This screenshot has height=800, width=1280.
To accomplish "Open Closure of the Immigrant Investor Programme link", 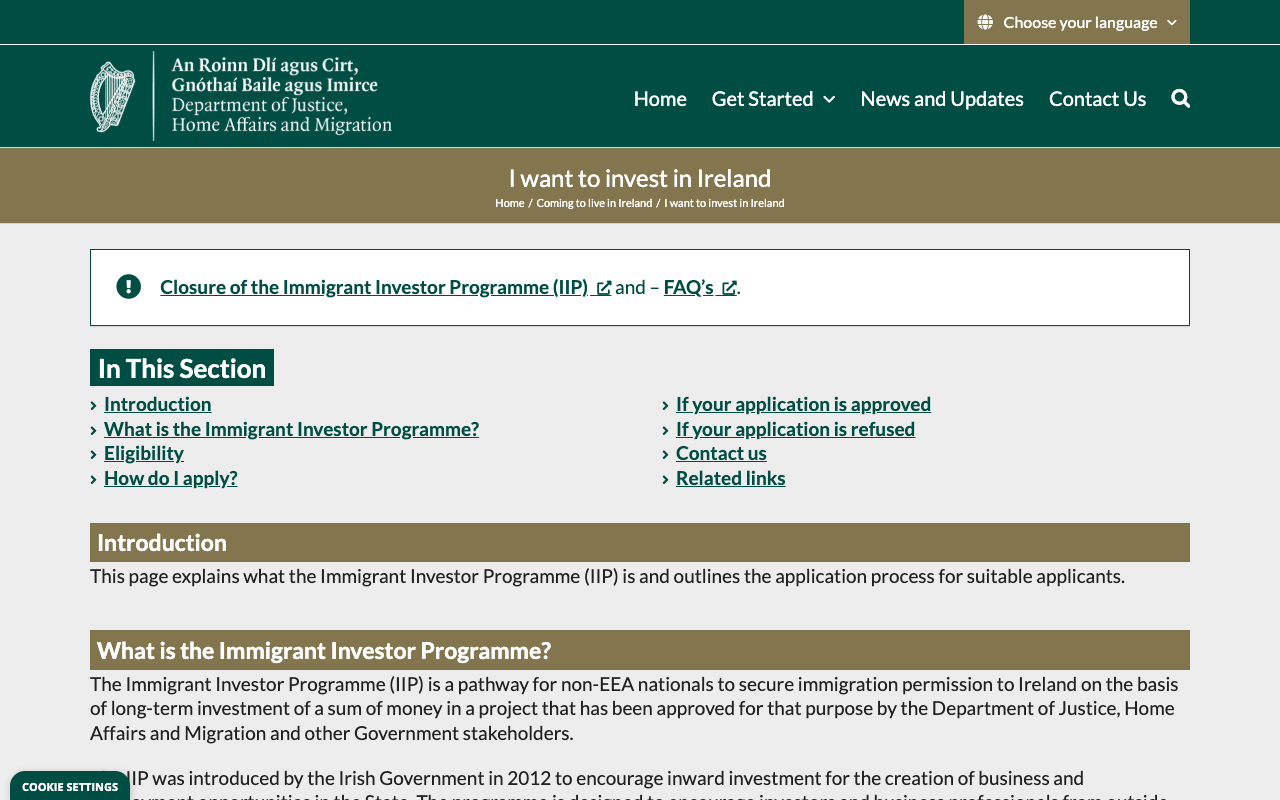I will pos(374,287).
